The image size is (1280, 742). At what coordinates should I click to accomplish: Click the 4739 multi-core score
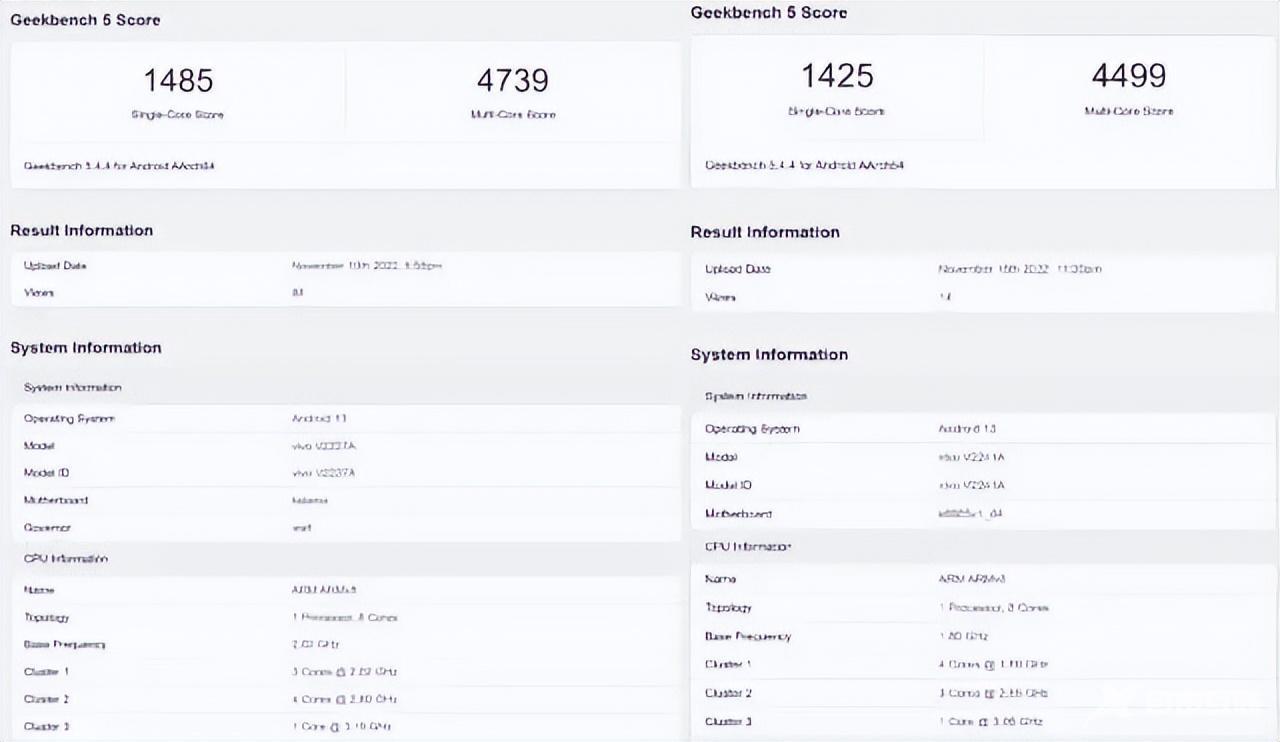[x=513, y=80]
